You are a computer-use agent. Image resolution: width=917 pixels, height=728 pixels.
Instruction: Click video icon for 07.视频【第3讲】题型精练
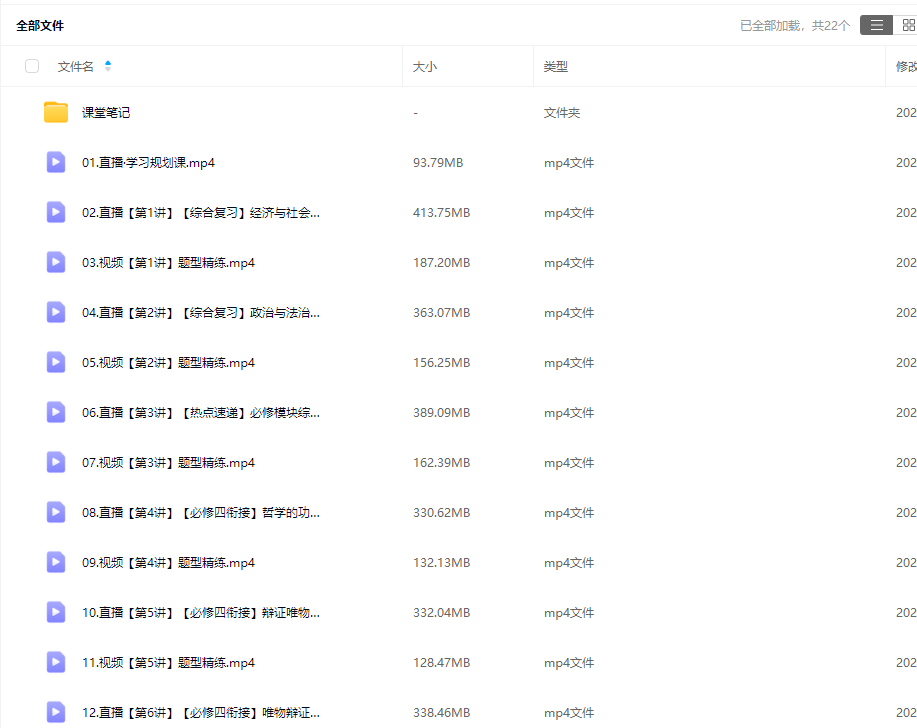56,462
